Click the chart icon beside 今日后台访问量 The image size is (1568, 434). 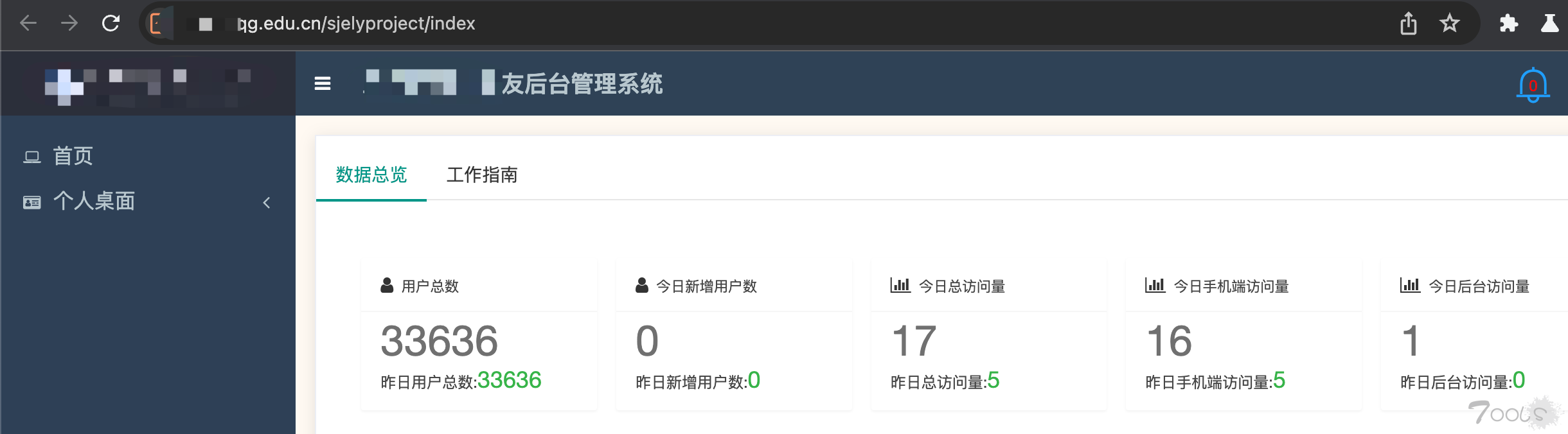tap(1411, 285)
